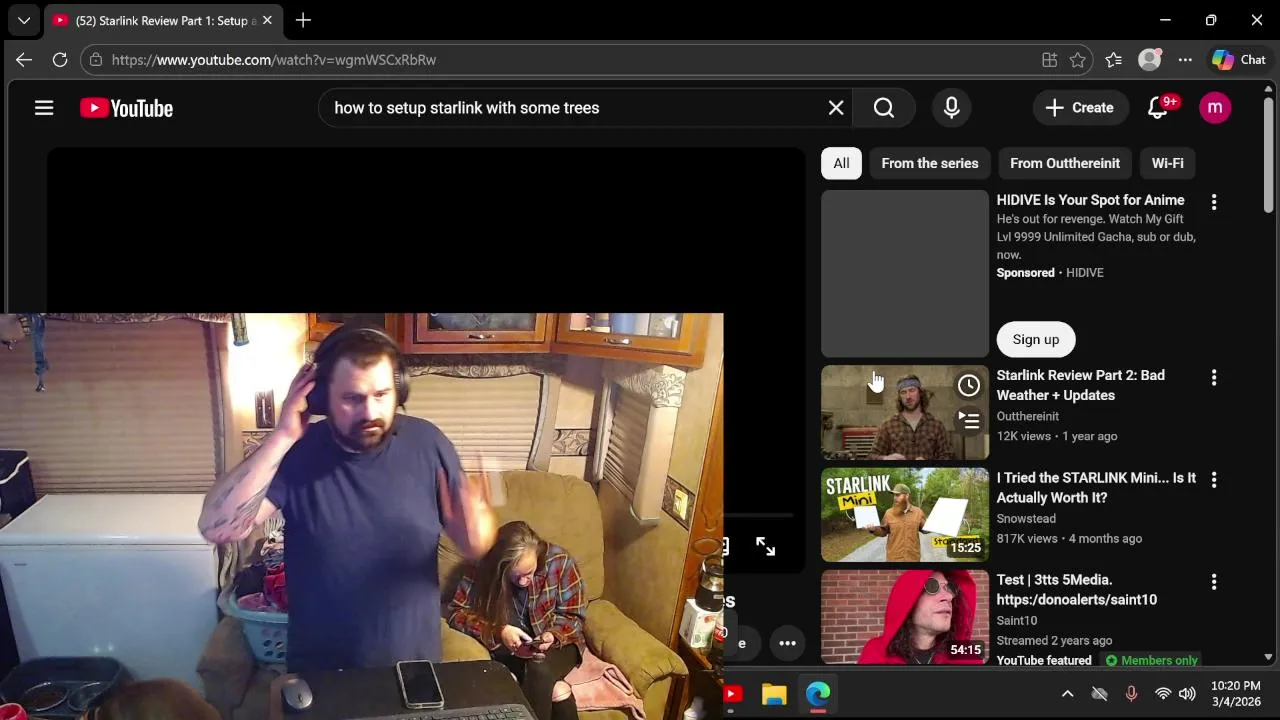Open Copilot Chat sidebar
This screenshot has width=1280, height=720.
[x=1239, y=60]
